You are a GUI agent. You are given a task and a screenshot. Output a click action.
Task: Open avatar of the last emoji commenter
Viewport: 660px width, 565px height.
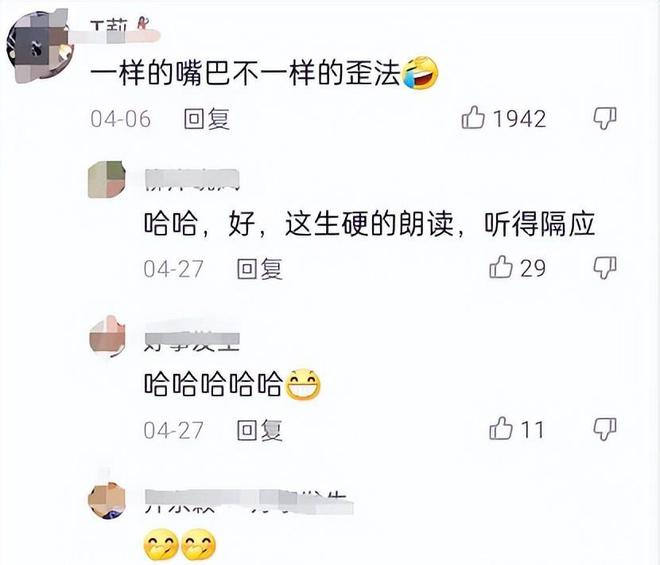point(107,500)
